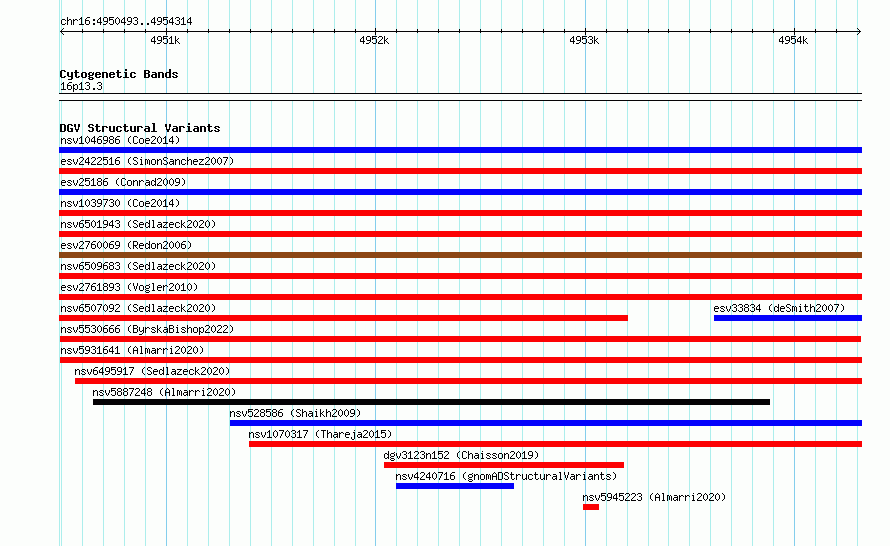Click the 4952k ruler mark
Image resolution: width=890 pixels, height=546 pixels.
point(375,40)
